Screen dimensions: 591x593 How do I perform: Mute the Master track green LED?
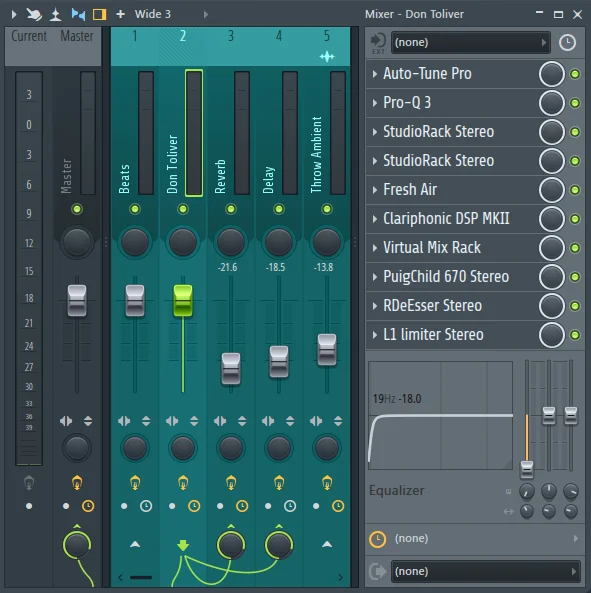point(77,209)
